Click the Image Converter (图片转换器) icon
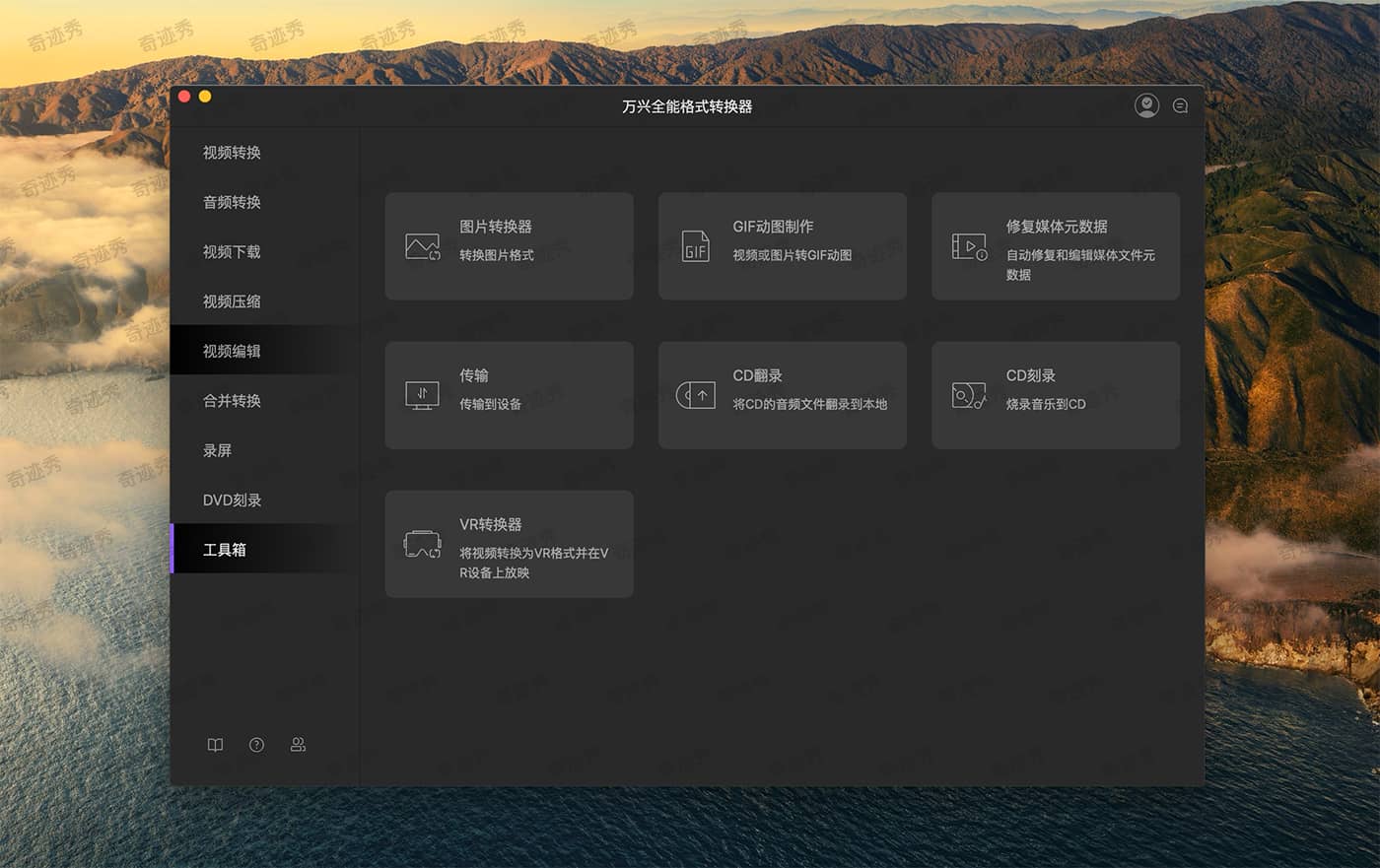 (422, 246)
